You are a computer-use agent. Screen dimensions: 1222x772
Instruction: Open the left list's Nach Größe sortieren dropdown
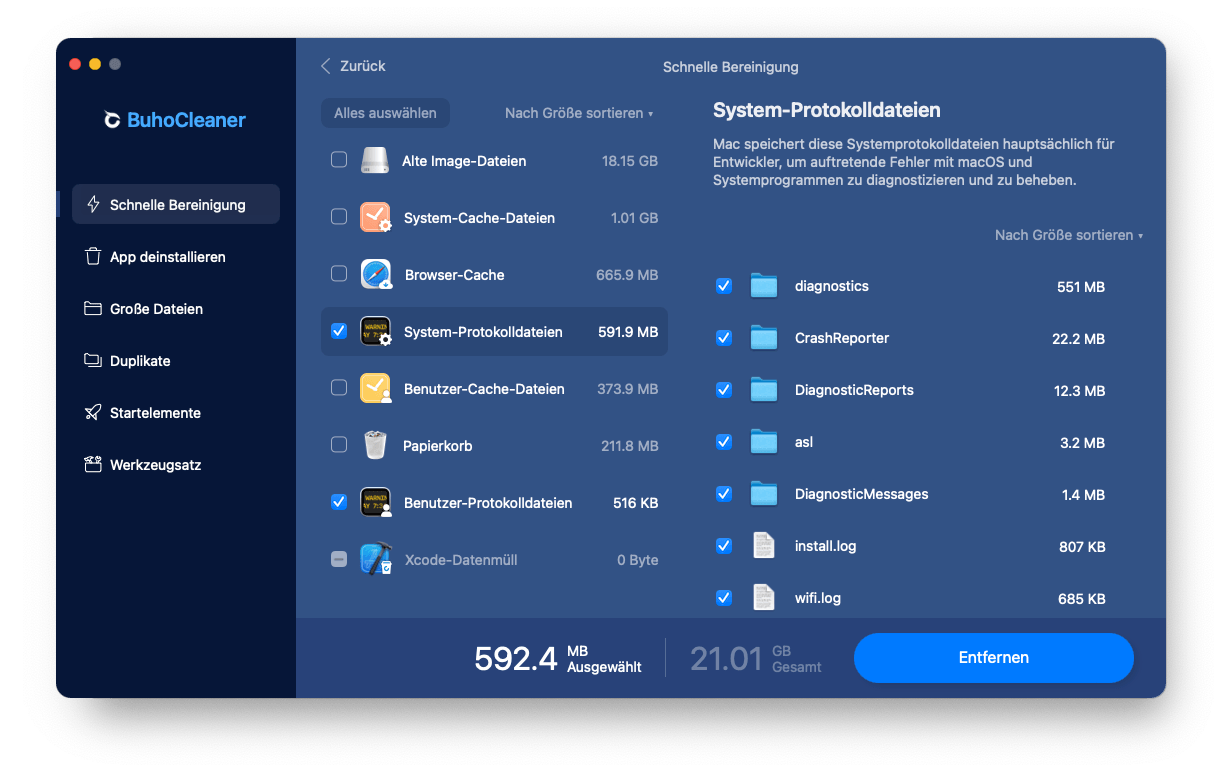pyautogui.click(x=578, y=113)
